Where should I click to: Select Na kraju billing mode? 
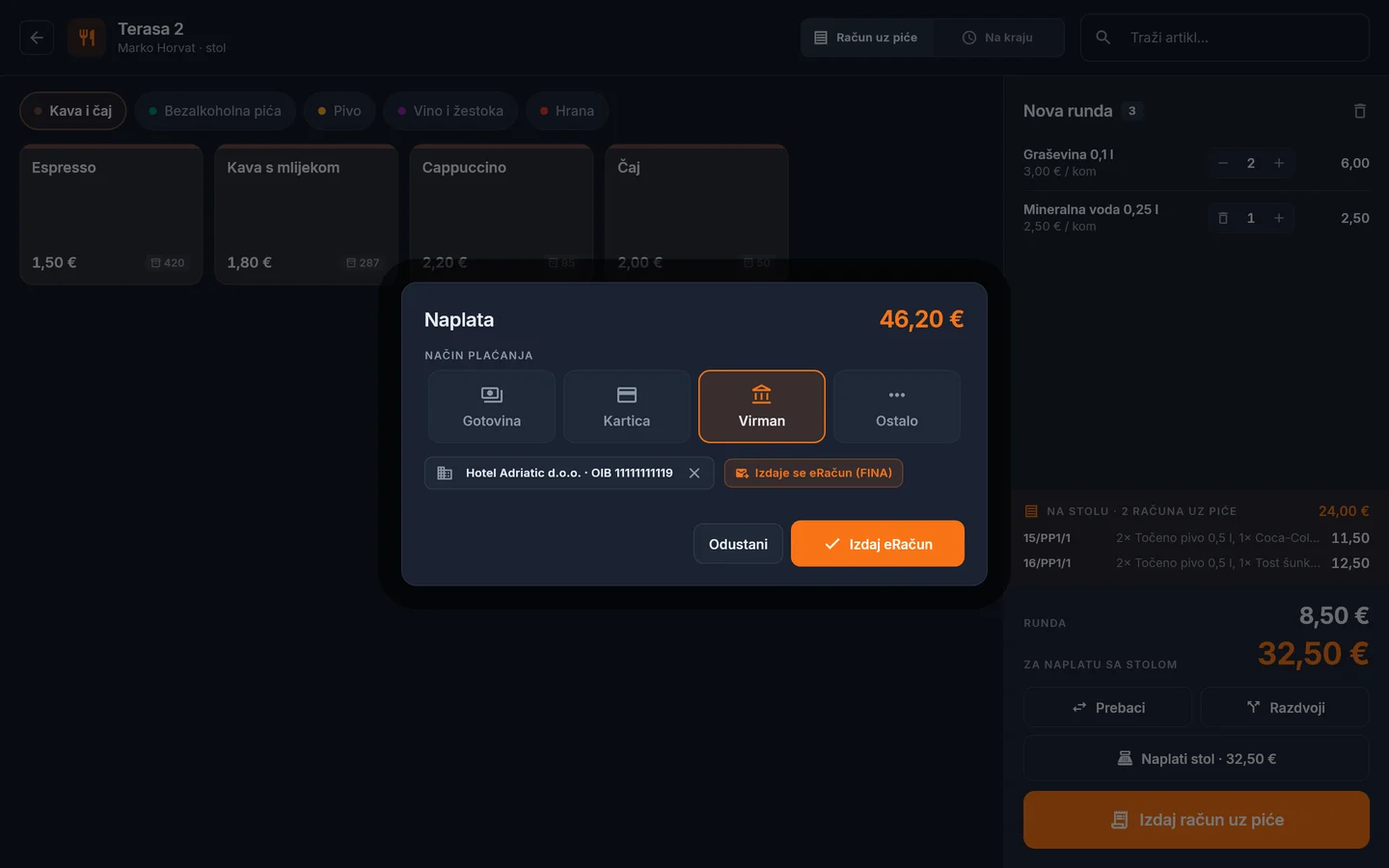click(x=998, y=38)
